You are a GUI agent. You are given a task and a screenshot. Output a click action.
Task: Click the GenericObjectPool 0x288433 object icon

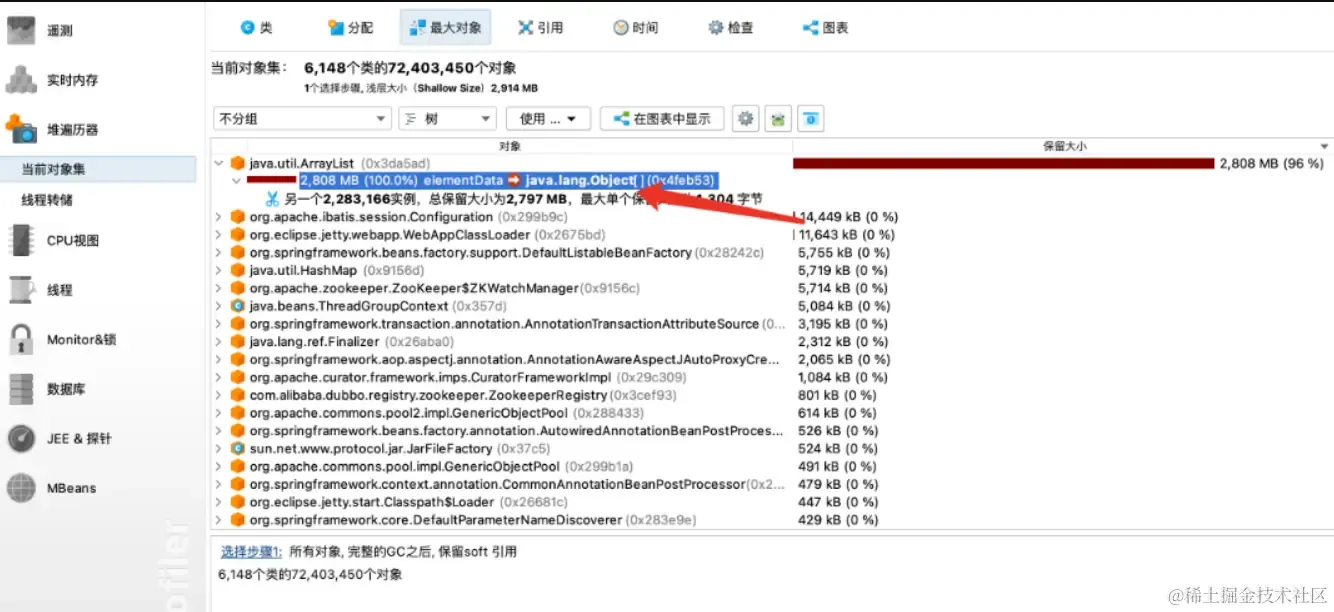point(237,413)
